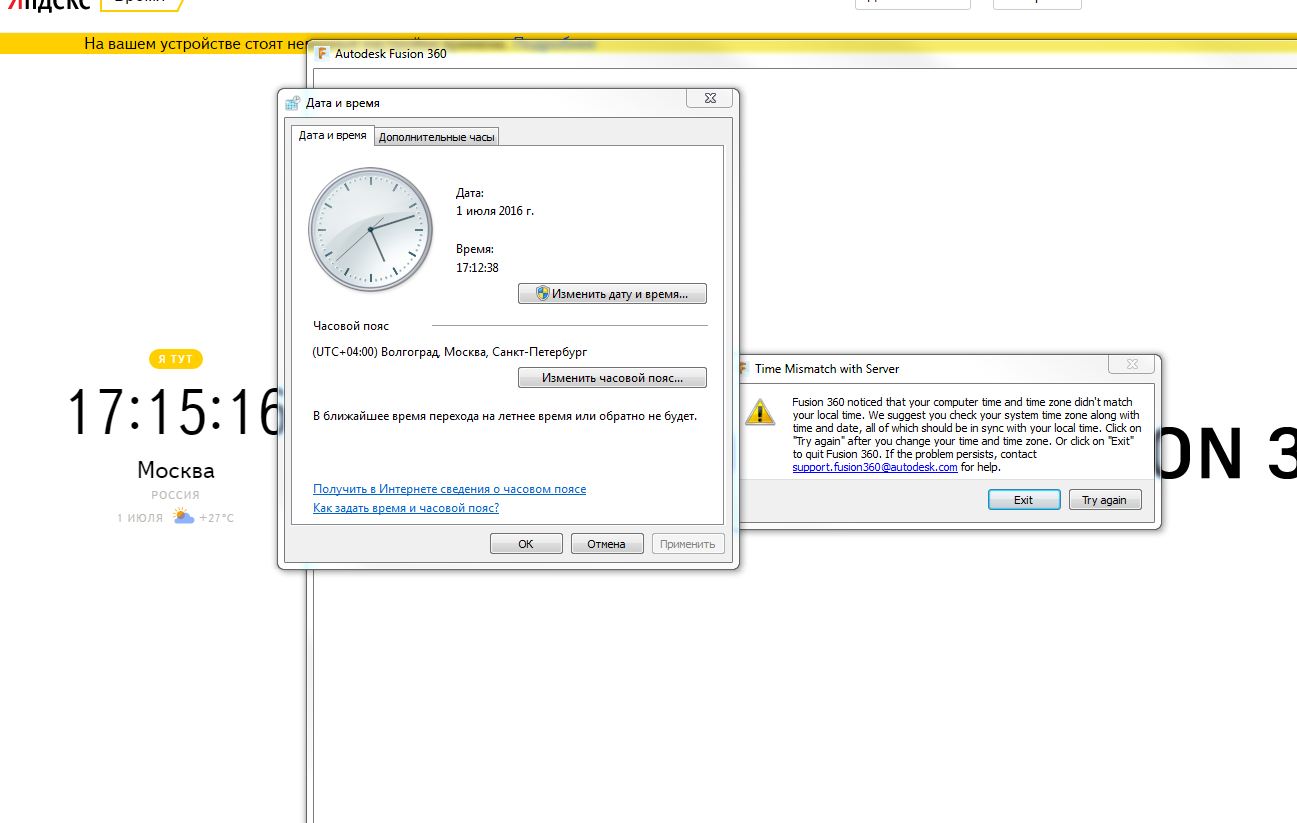1297x823 pixels.
Task: Click the Изменить часовой пояс button
Action: tap(612, 378)
